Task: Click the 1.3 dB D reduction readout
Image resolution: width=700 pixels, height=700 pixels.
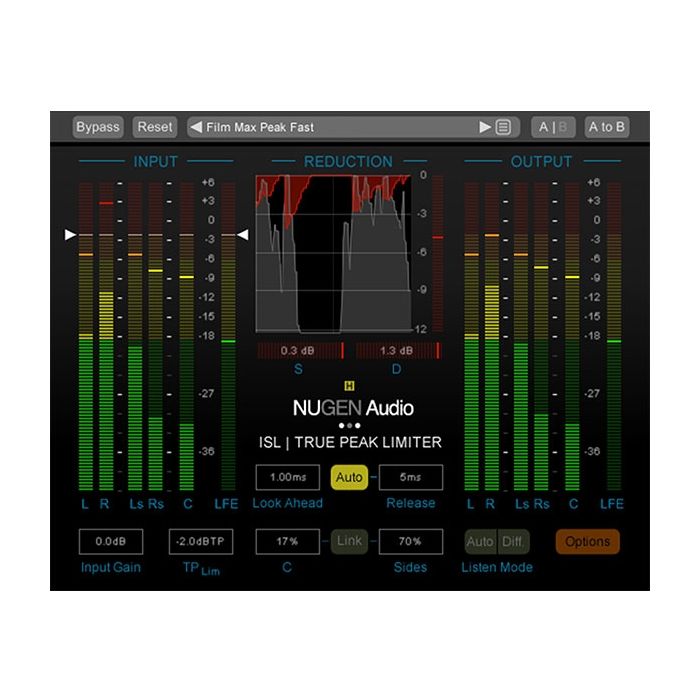Action: tap(397, 351)
